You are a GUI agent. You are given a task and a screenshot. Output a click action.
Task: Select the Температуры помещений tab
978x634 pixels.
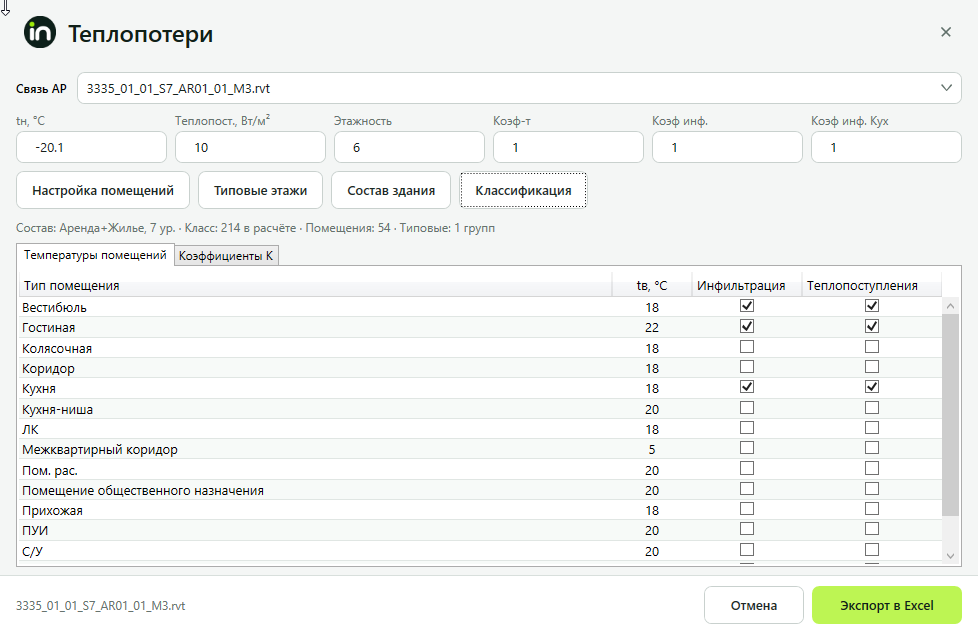[x=95, y=255]
